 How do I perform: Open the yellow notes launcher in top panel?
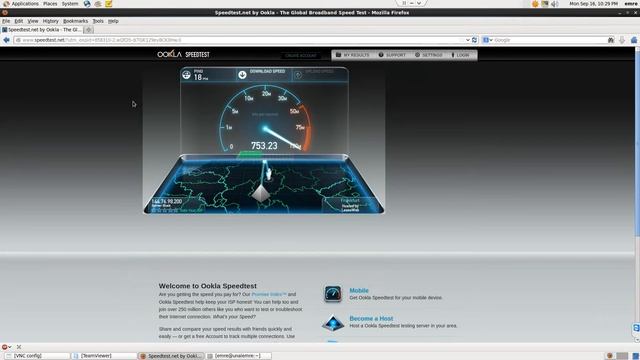[x=109, y=4]
